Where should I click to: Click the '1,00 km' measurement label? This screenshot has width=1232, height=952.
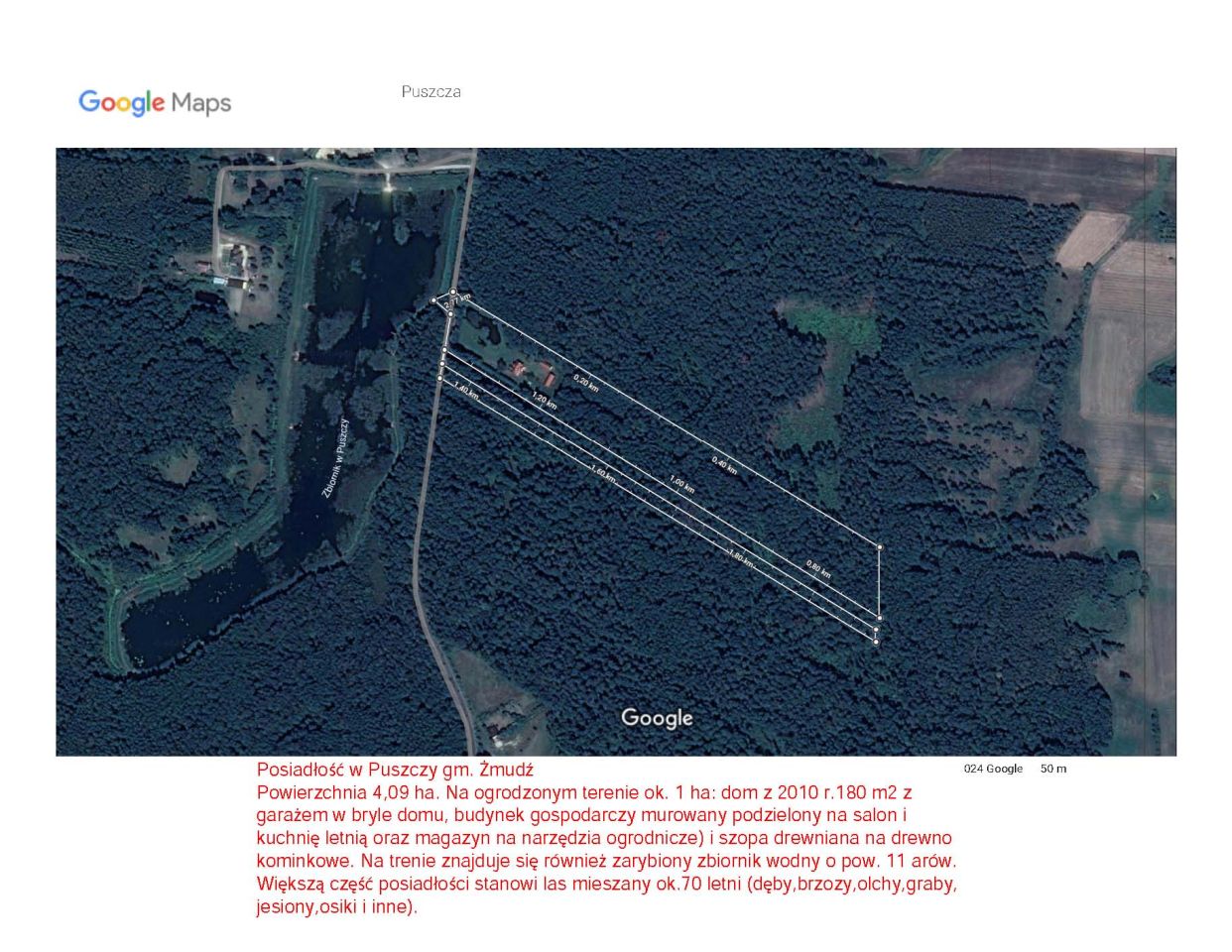(681, 484)
